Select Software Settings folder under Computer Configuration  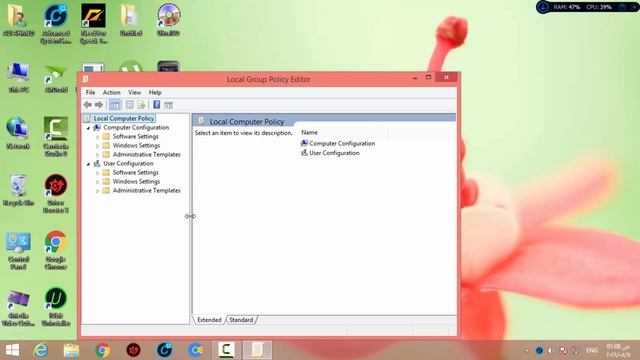tap(136, 136)
